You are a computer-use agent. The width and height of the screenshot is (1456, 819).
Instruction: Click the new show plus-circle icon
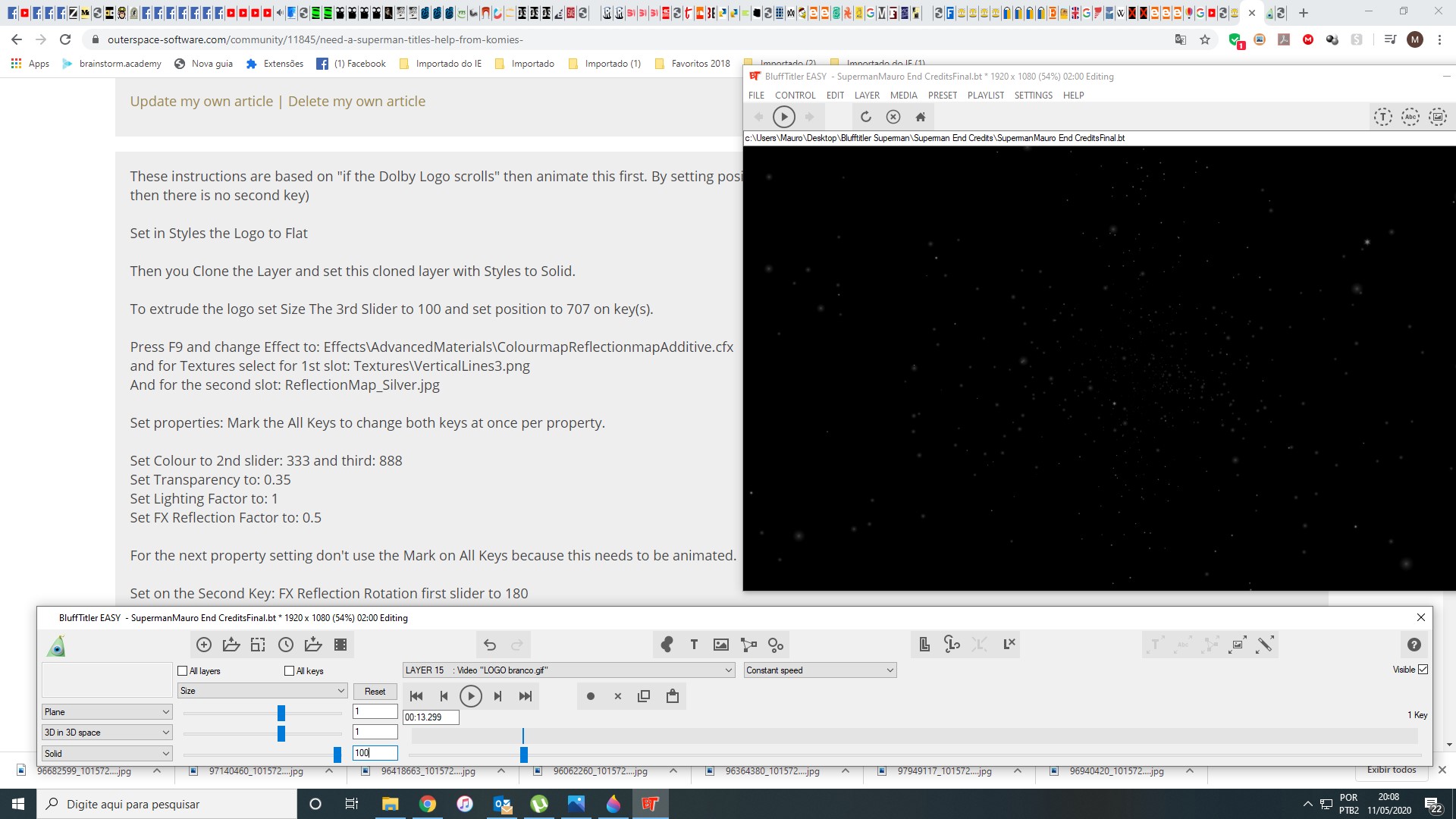(x=204, y=645)
